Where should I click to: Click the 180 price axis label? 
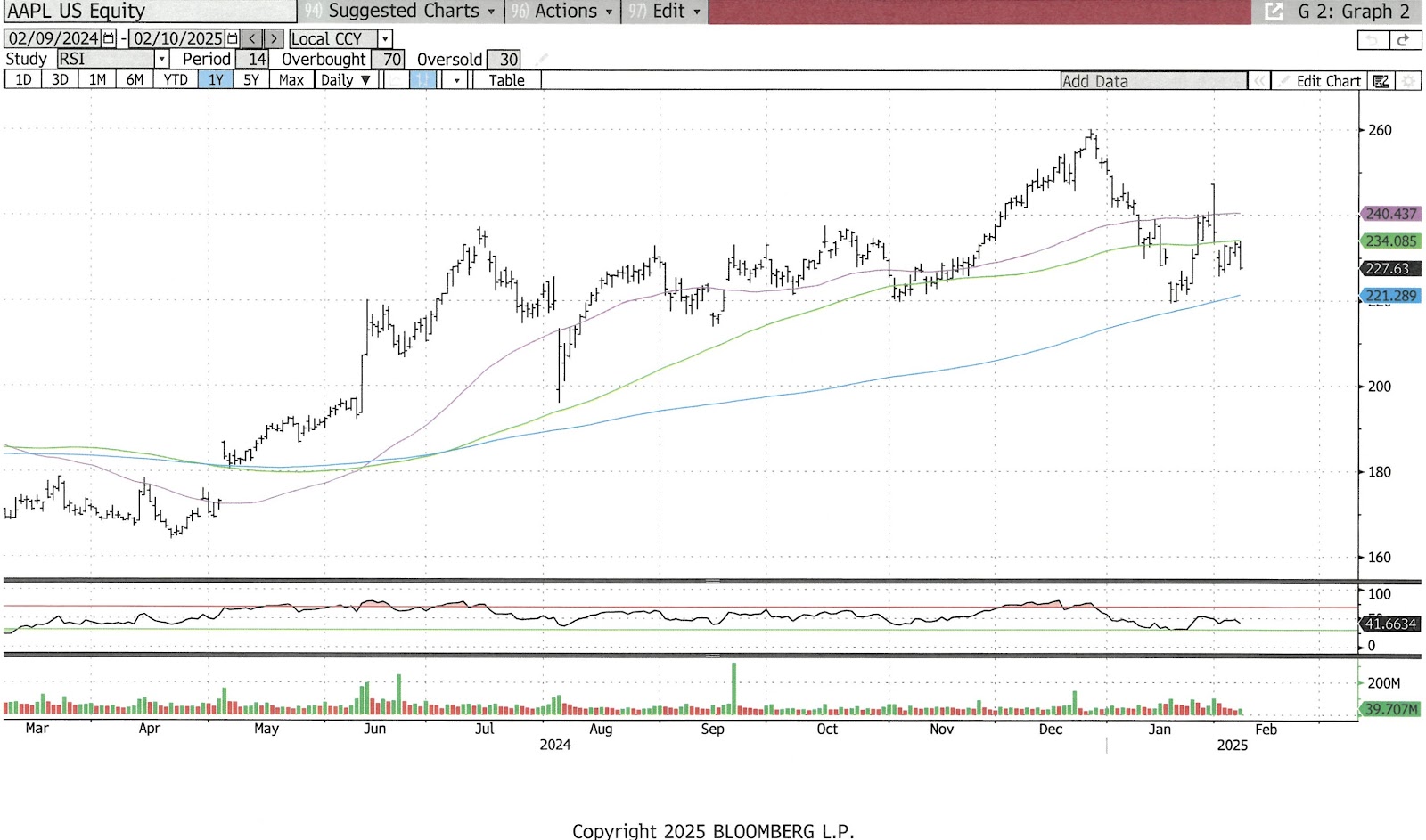coord(1380,472)
